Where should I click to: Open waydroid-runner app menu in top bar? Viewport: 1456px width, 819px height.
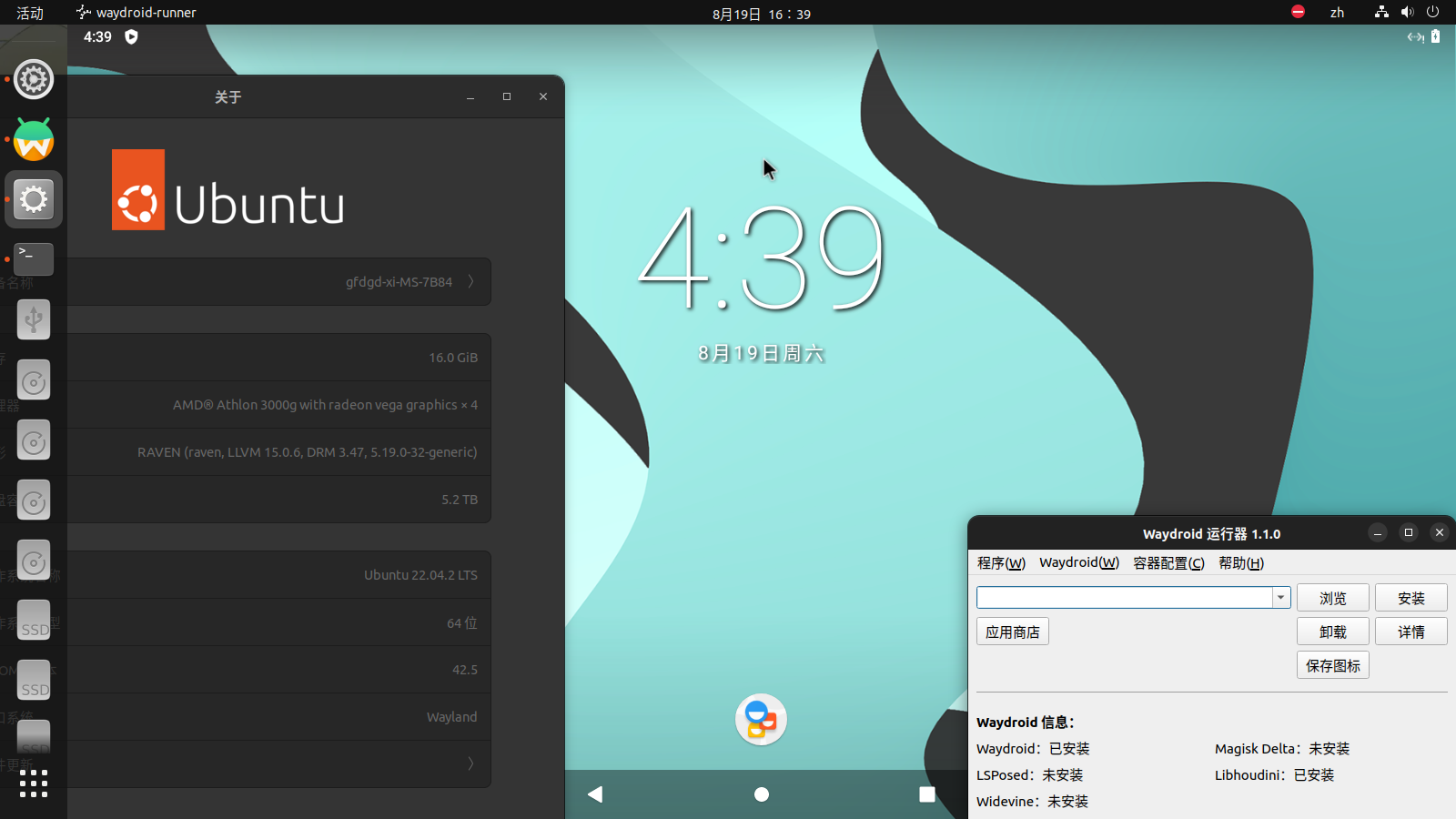pos(136,13)
